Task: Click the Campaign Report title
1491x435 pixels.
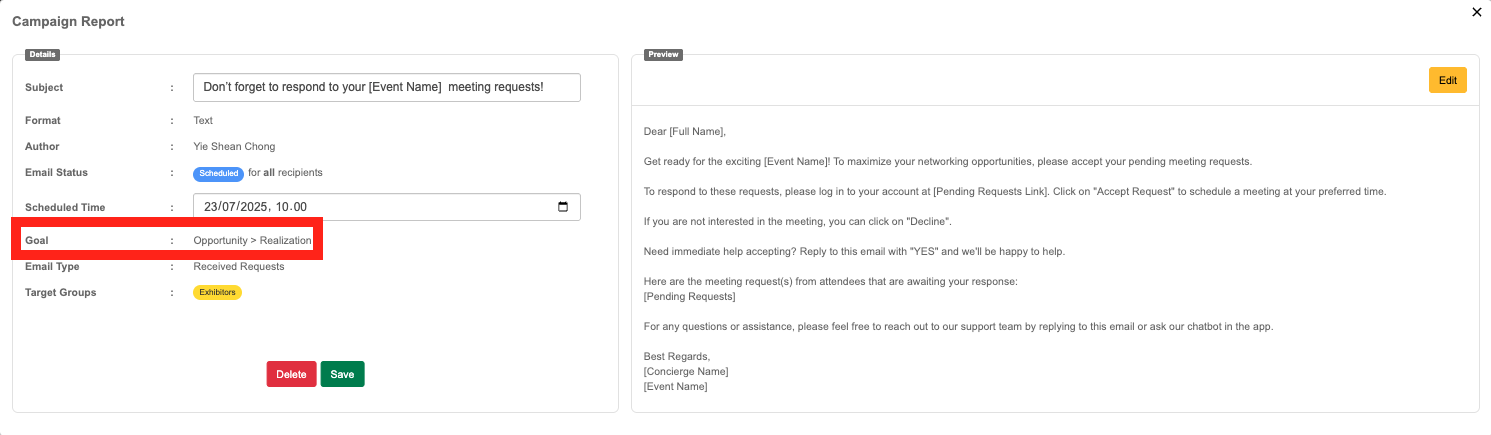Action: [68, 21]
